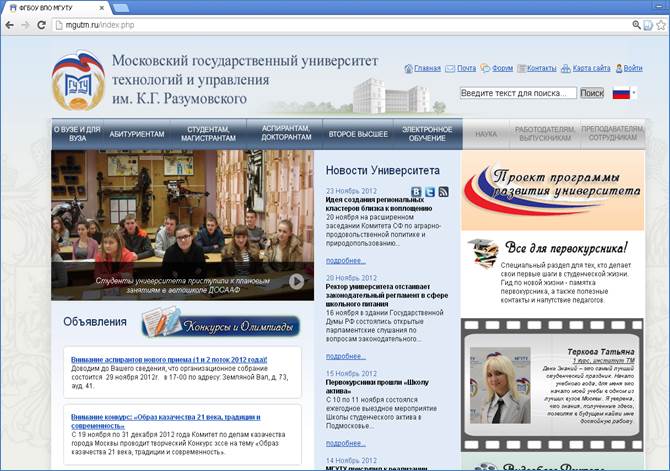Open the РАБОТОДАТЕЛЯМ, ВЫПУСКНИКАМ menu

click(x=545, y=134)
